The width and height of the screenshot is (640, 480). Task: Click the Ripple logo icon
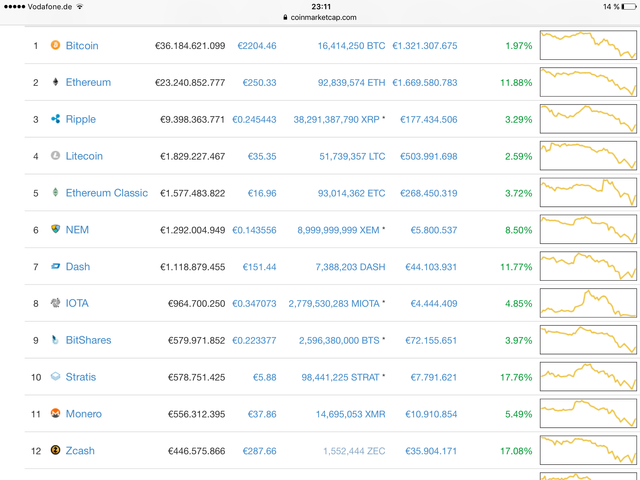point(55,119)
